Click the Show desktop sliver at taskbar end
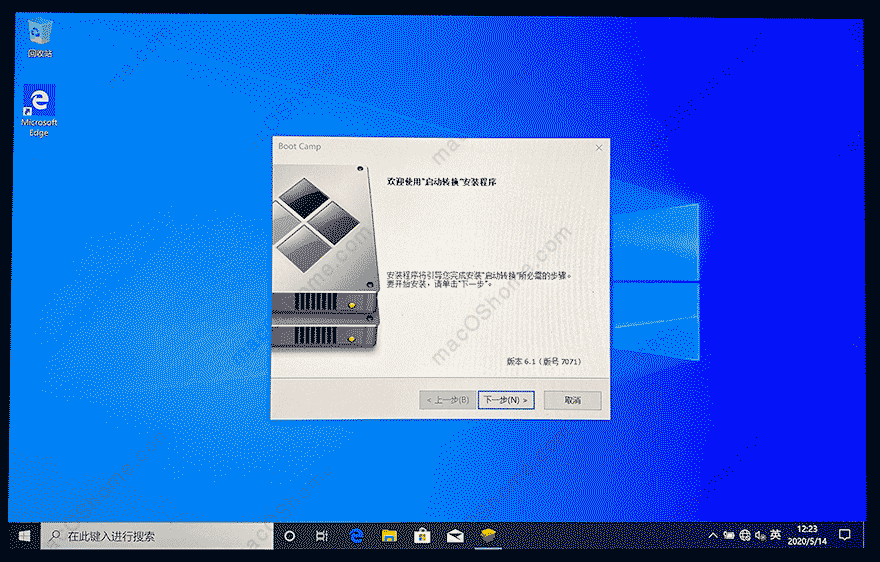Image resolution: width=880 pixels, height=562 pixels. (x=864, y=536)
